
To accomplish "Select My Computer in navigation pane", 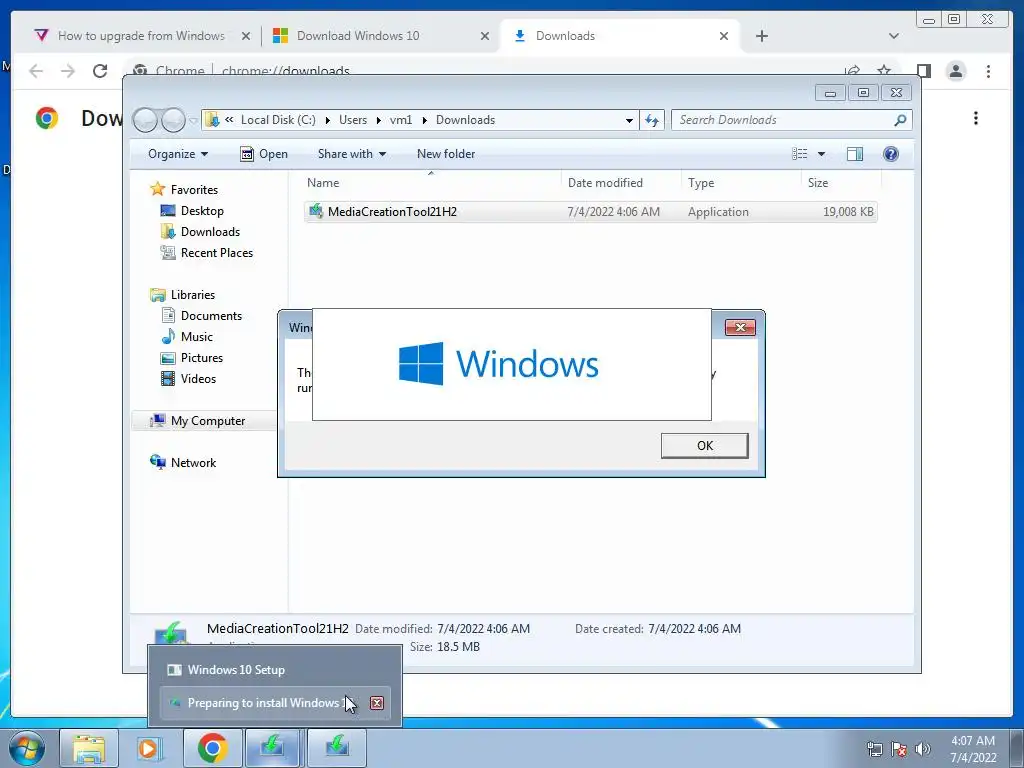I will coord(208,421).
